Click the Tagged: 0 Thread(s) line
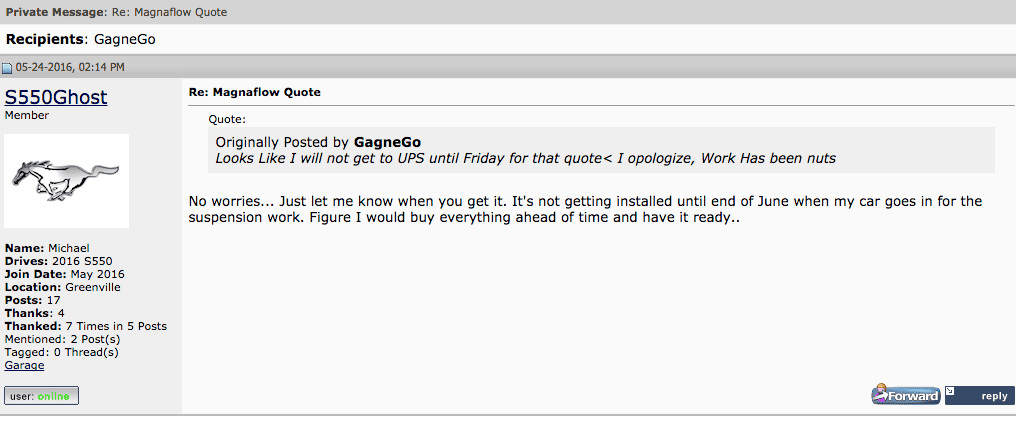Image resolution: width=1016 pixels, height=432 pixels. click(x=62, y=352)
